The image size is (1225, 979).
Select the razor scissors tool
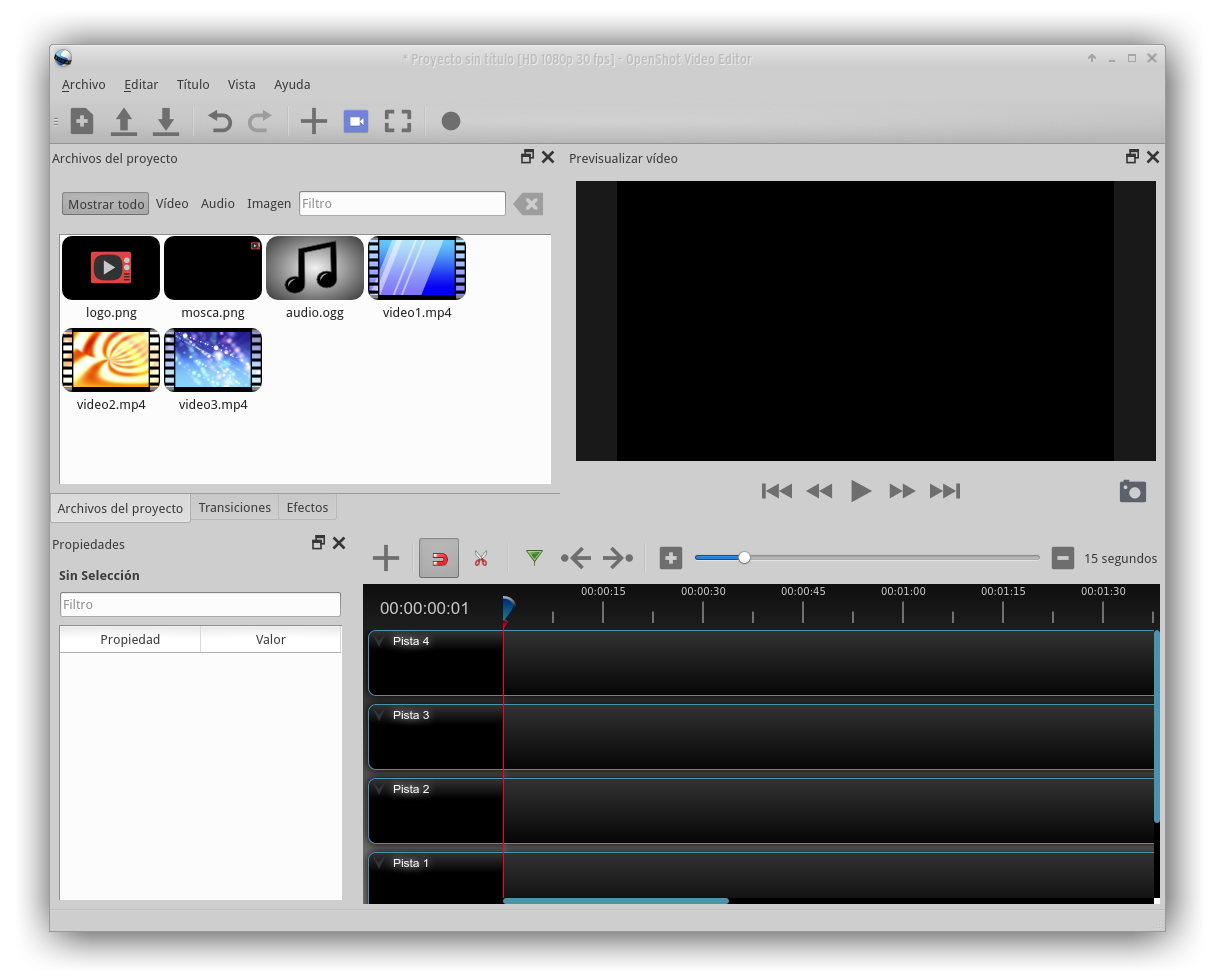pyautogui.click(x=481, y=558)
